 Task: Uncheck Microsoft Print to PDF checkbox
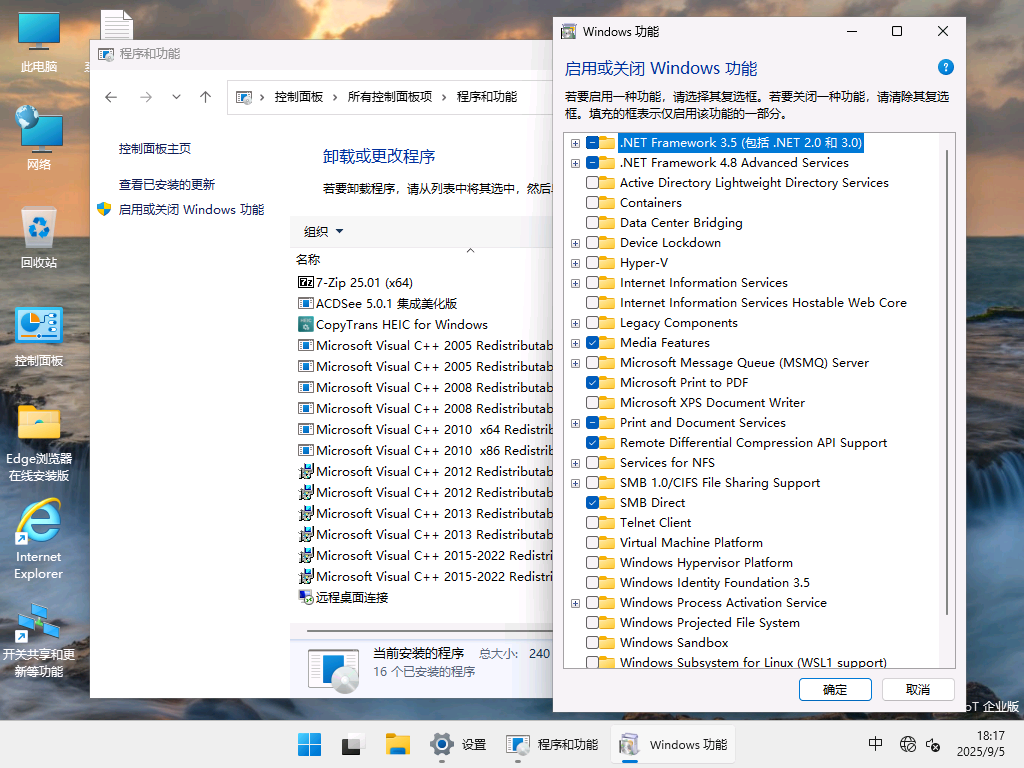592,382
